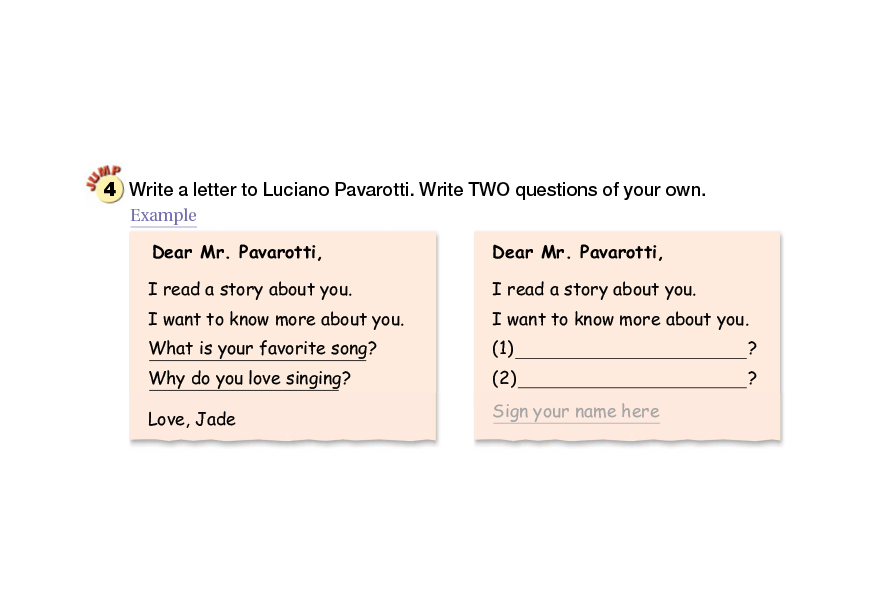
Task: Click "I read a story" in the example letter
Action: point(250,290)
